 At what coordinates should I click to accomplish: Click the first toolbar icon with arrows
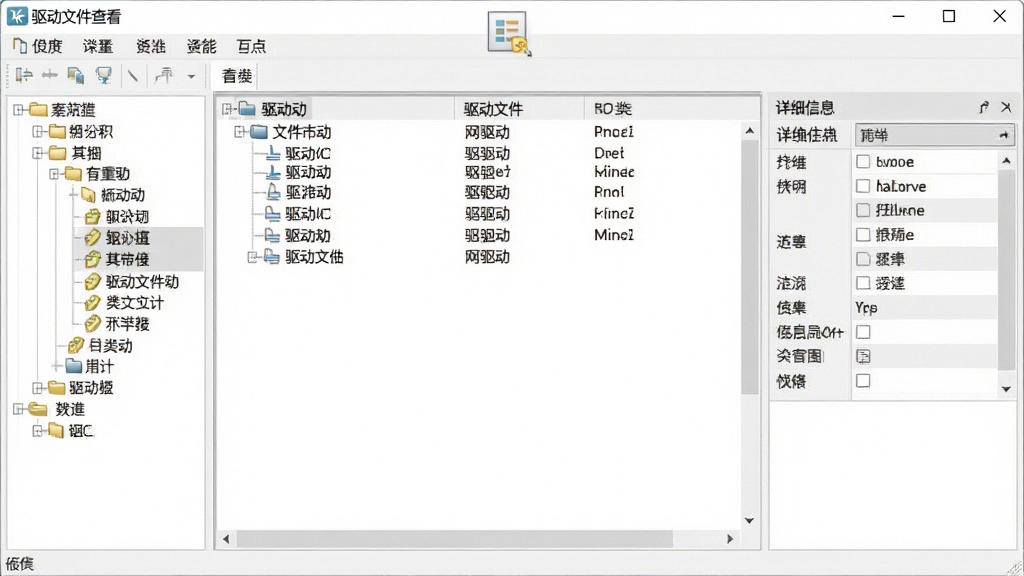coord(24,76)
